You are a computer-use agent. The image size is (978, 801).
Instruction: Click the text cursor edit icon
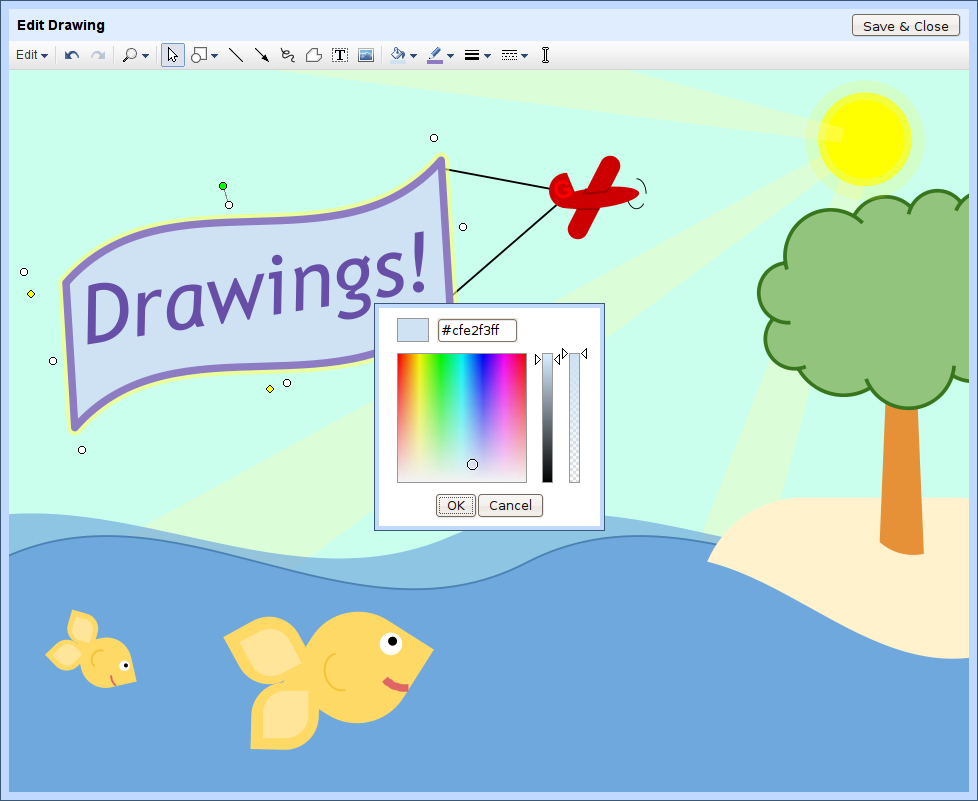point(546,55)
